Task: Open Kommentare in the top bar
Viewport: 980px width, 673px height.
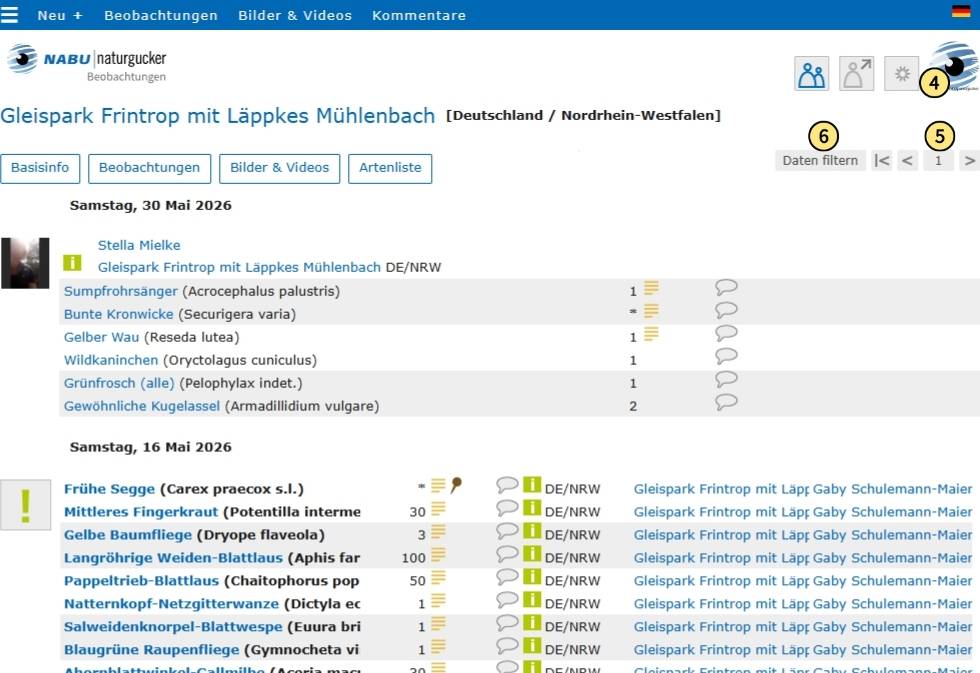Action: point(419,15)
